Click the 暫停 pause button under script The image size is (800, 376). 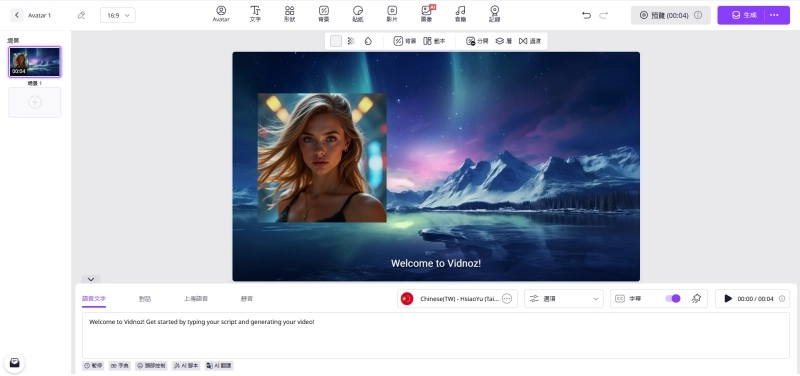tap(93, 366)
